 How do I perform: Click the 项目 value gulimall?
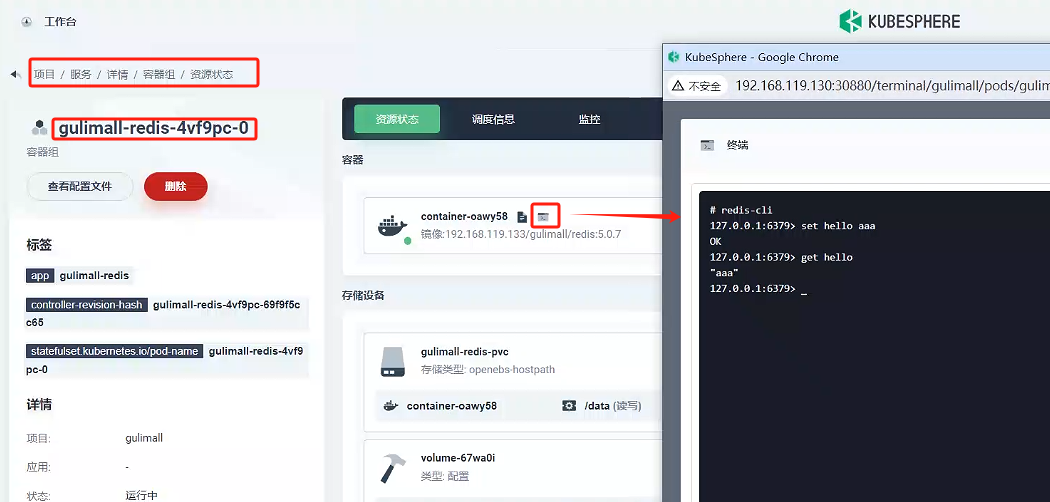click(144, 438)
